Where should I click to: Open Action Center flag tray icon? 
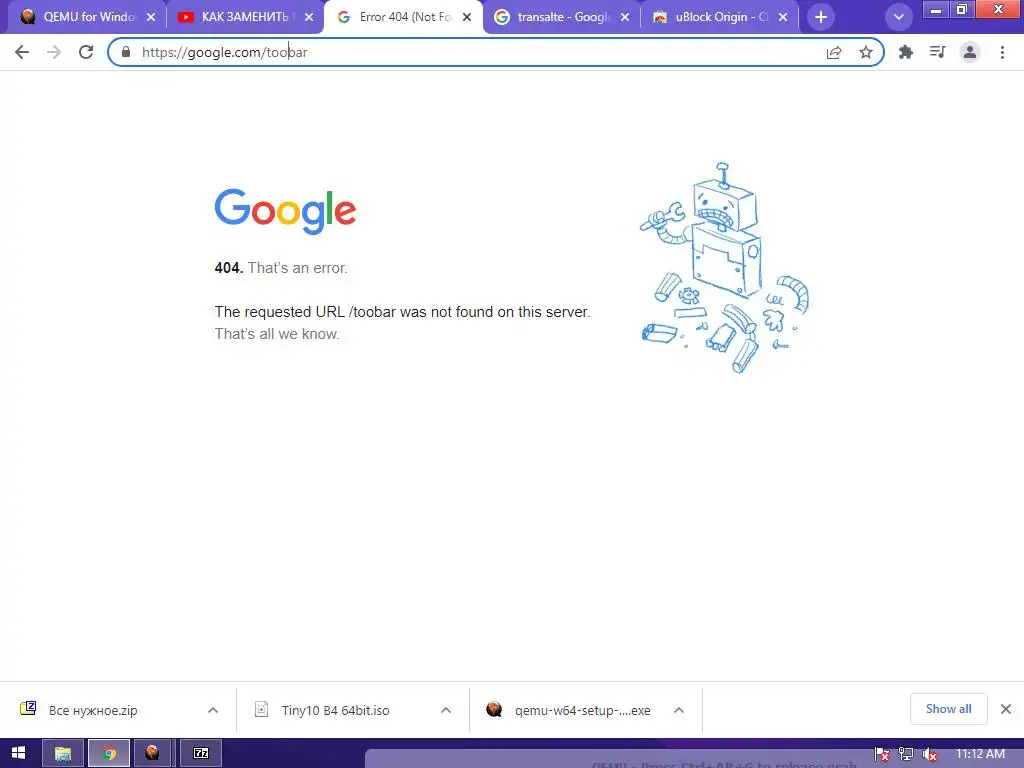click(882, 754)
